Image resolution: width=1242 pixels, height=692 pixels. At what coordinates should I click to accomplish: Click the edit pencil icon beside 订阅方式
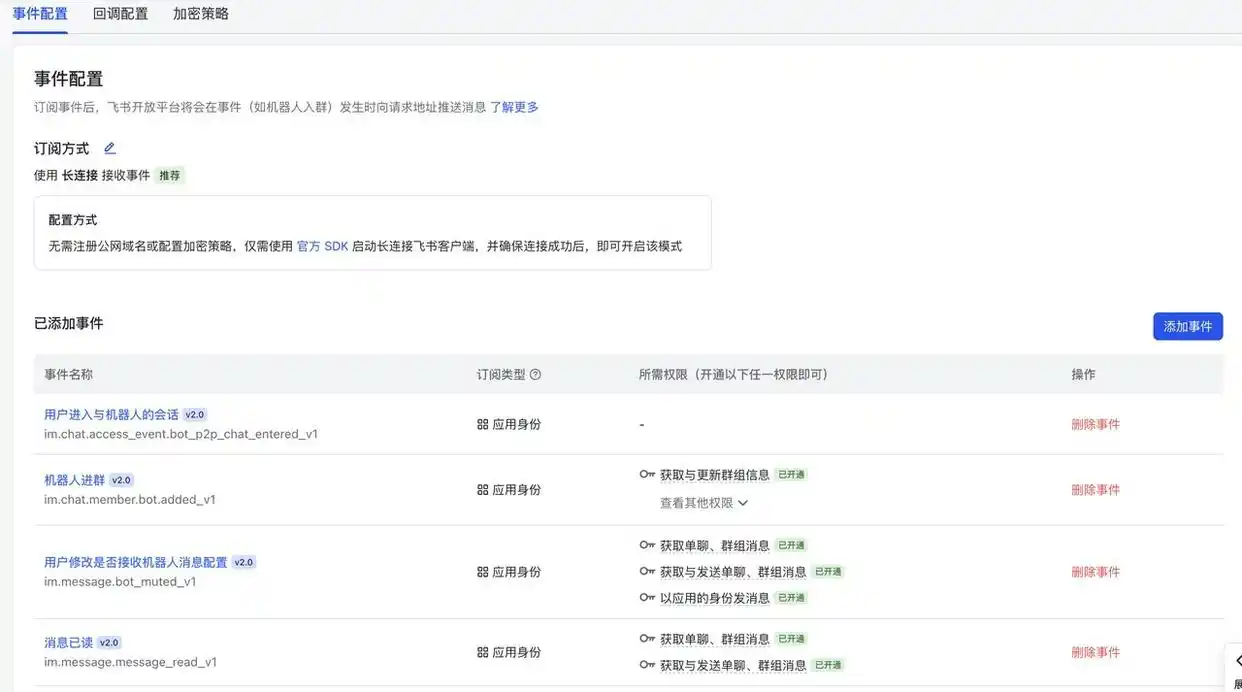tap(110, 147)
